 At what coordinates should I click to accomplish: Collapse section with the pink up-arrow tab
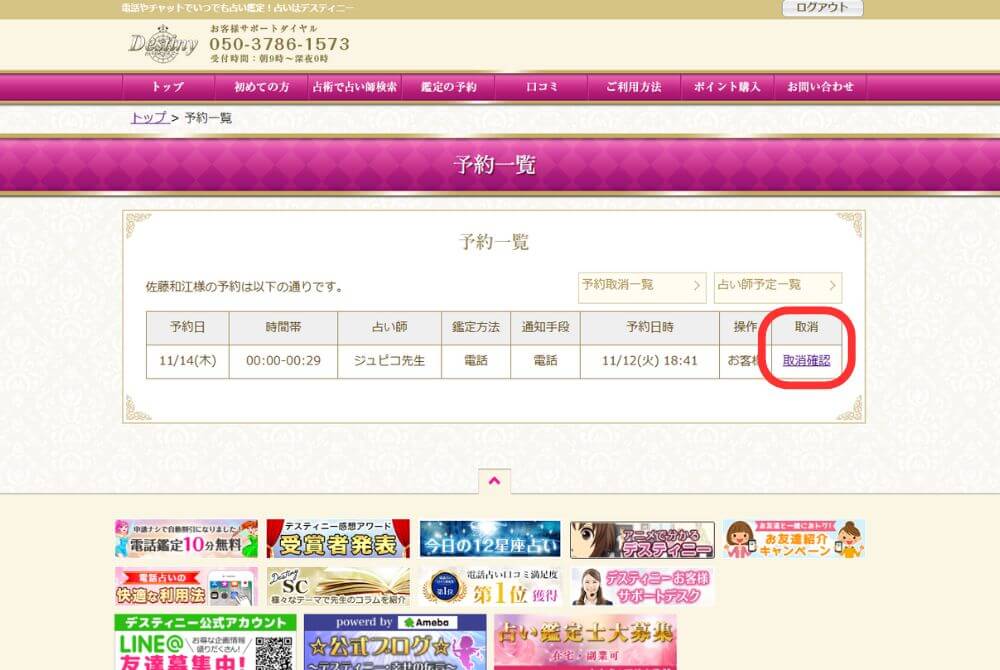[494, 481]
